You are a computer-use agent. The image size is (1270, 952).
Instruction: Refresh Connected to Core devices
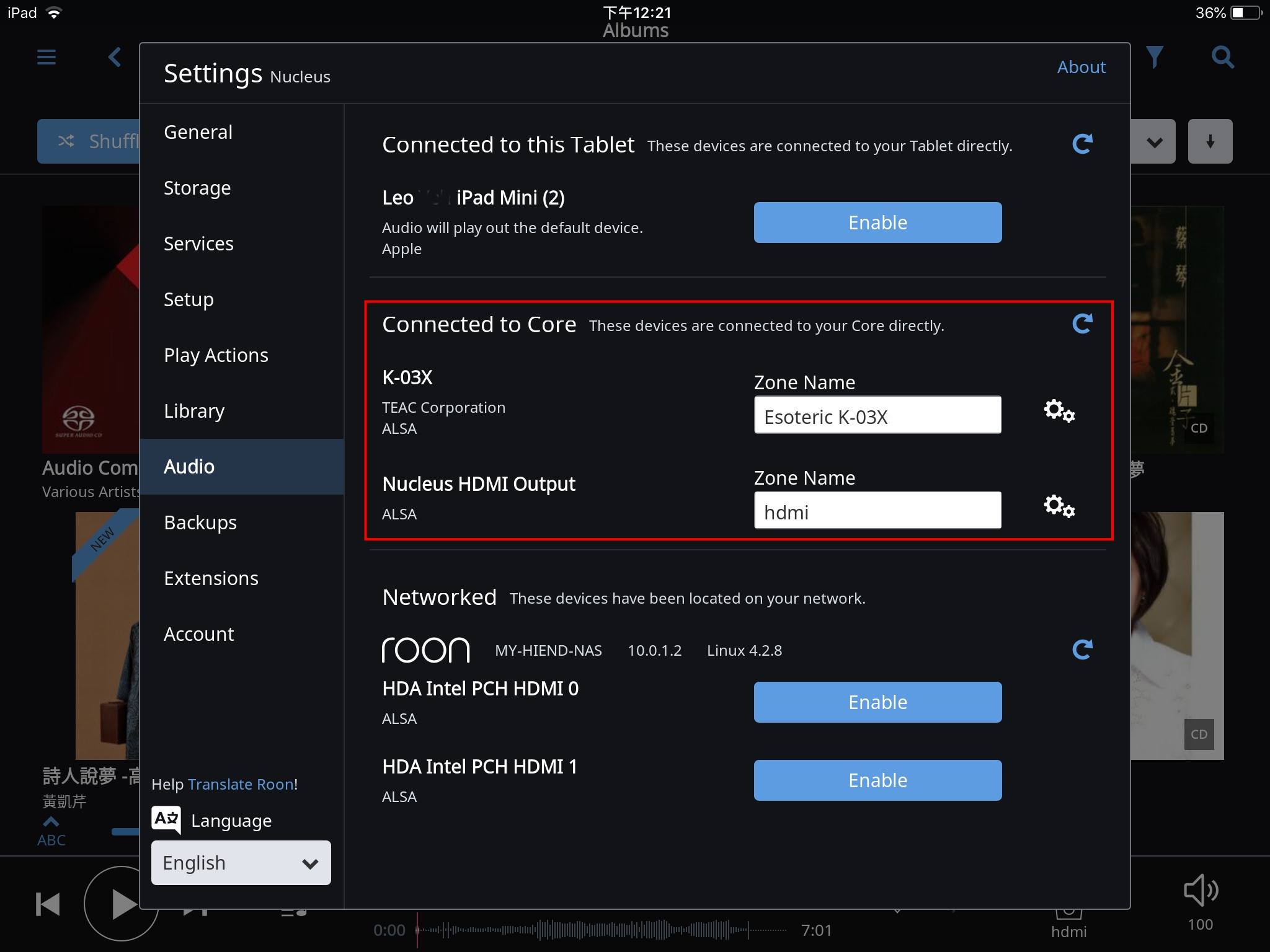click(1082, 324)
